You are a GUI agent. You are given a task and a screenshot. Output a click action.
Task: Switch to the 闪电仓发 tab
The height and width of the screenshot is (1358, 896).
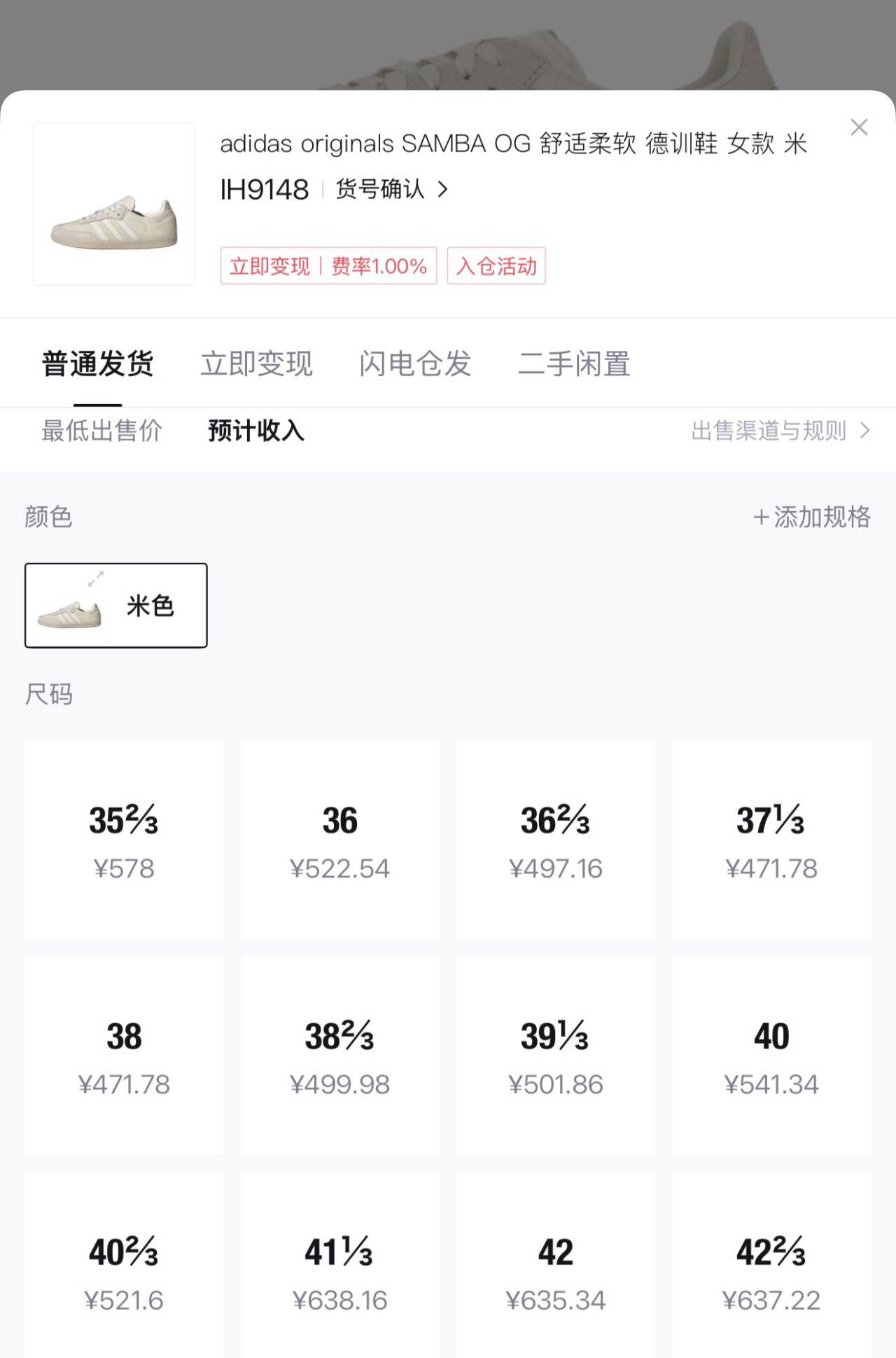click(415, 364)
